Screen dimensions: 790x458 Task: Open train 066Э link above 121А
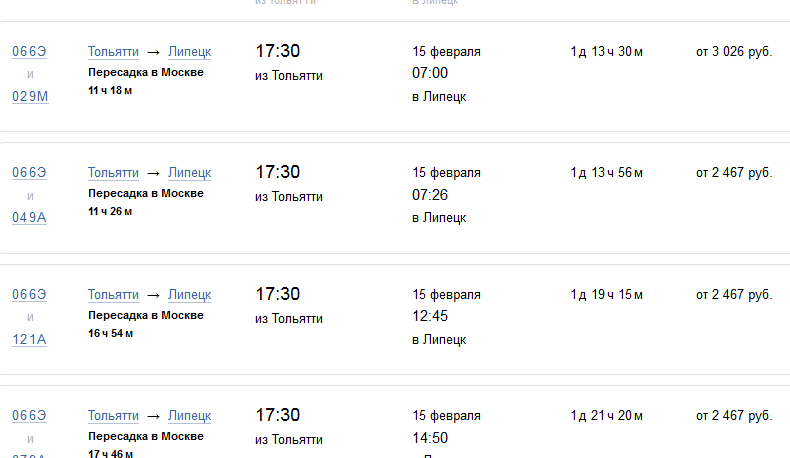click(29, 295)
